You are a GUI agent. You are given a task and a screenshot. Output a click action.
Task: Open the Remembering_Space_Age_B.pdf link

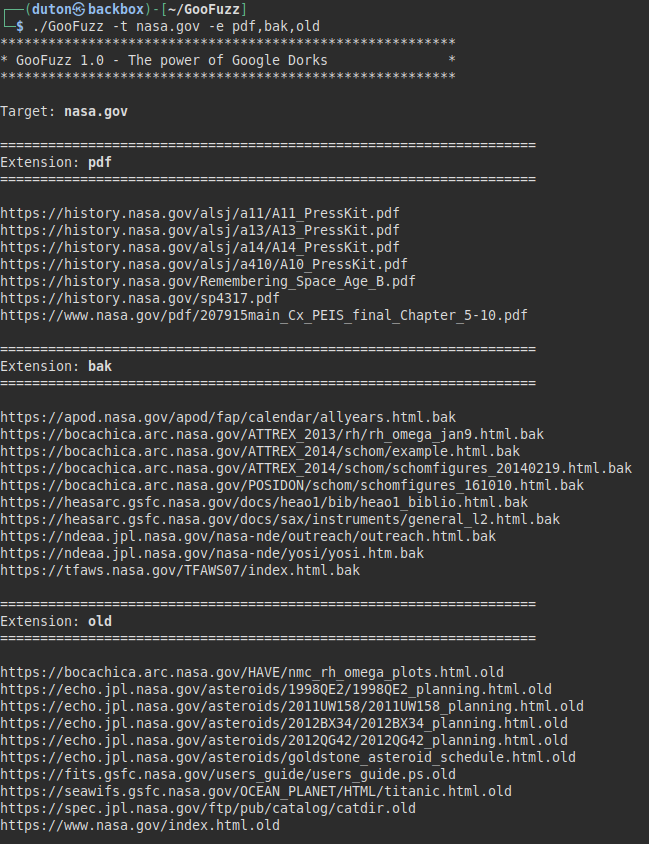207,281
